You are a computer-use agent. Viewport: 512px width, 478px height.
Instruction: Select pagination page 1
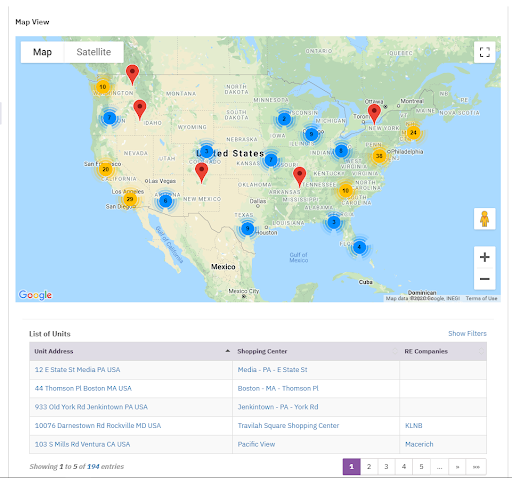351,467
